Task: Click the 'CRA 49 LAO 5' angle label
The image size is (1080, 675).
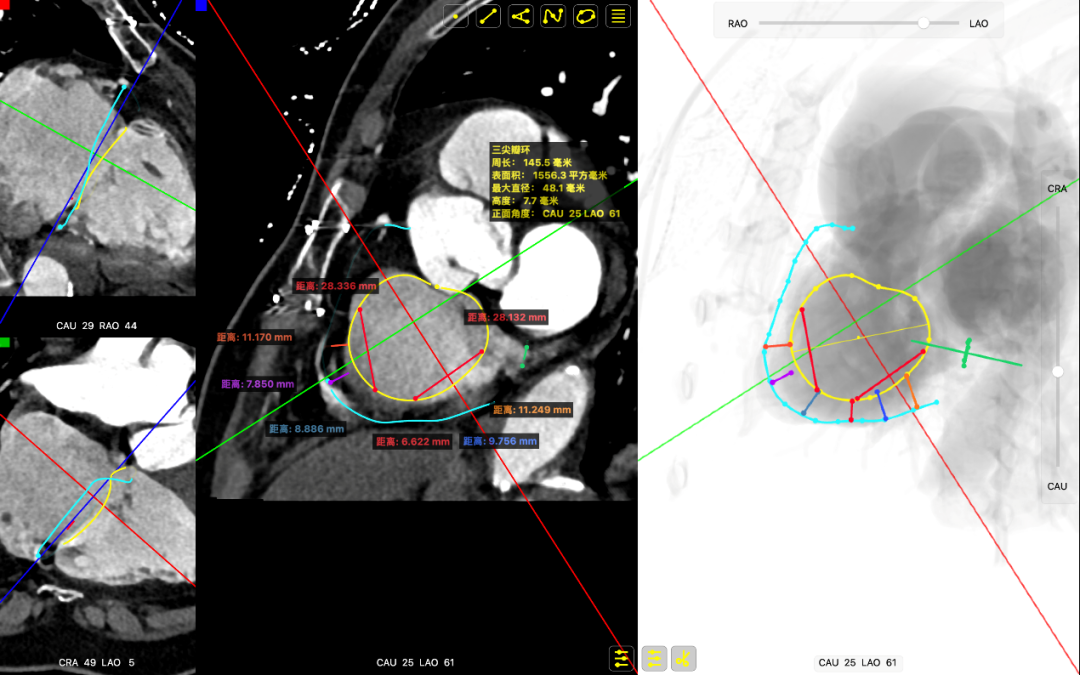Action: point(96,663)
